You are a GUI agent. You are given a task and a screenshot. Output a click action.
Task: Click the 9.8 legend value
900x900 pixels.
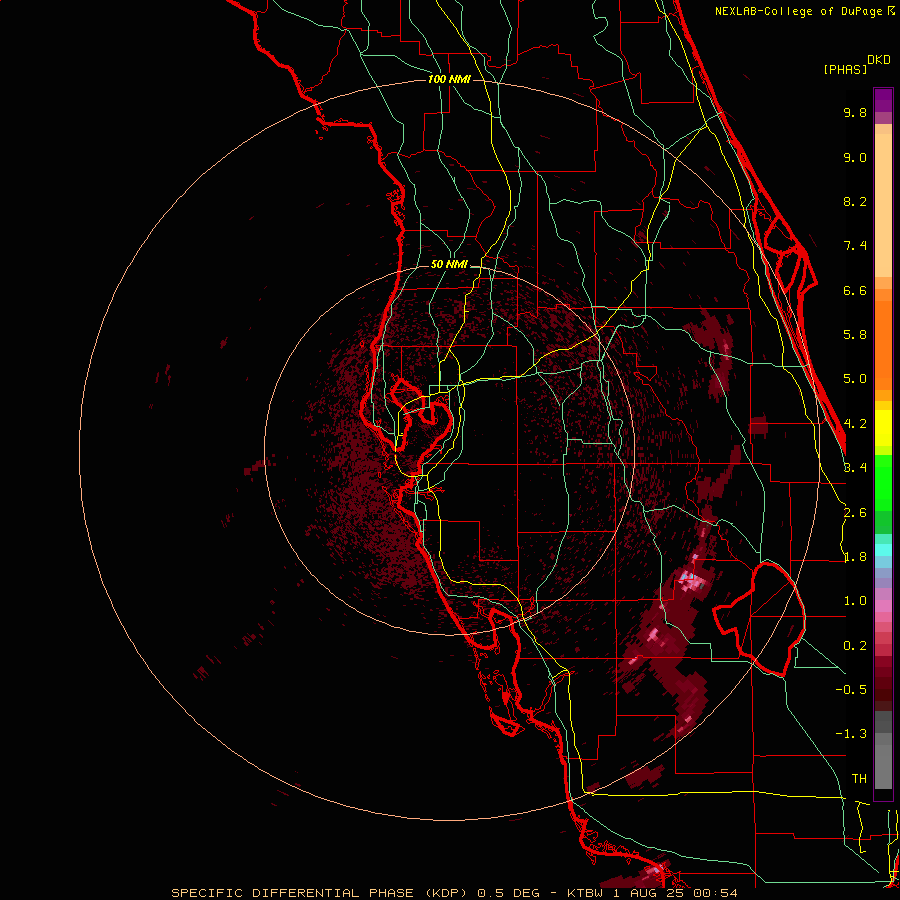[x=855, y=112]
